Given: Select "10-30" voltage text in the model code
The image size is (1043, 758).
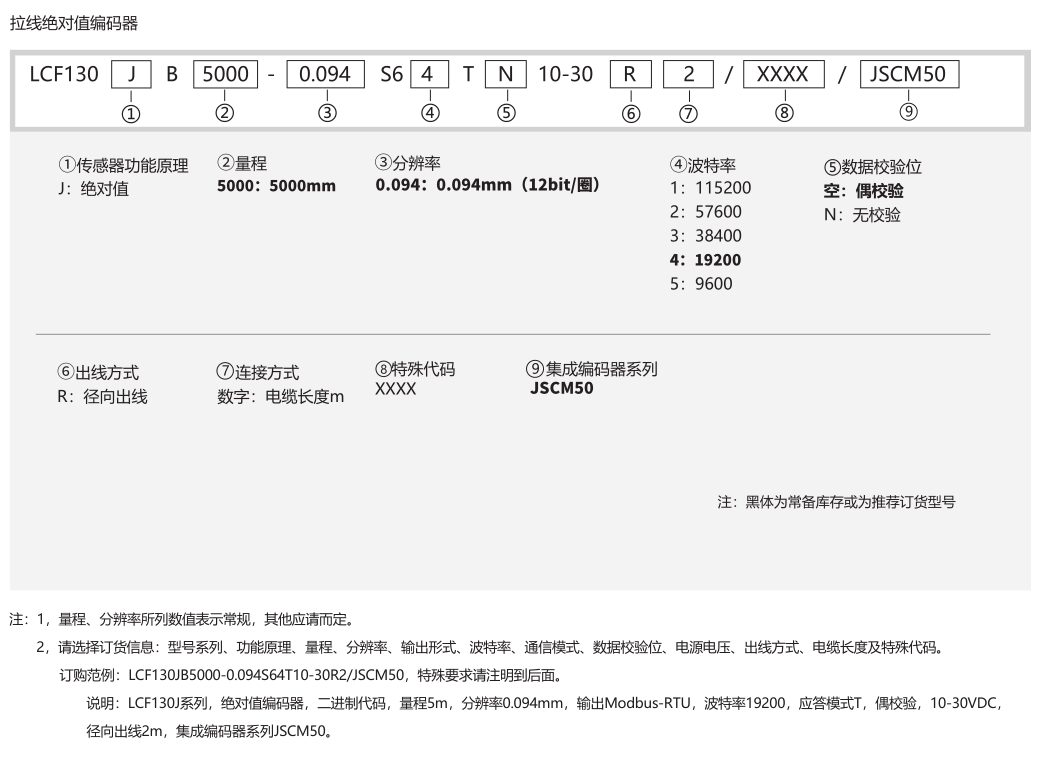Looking at the screenshot, I should [565, 74].
